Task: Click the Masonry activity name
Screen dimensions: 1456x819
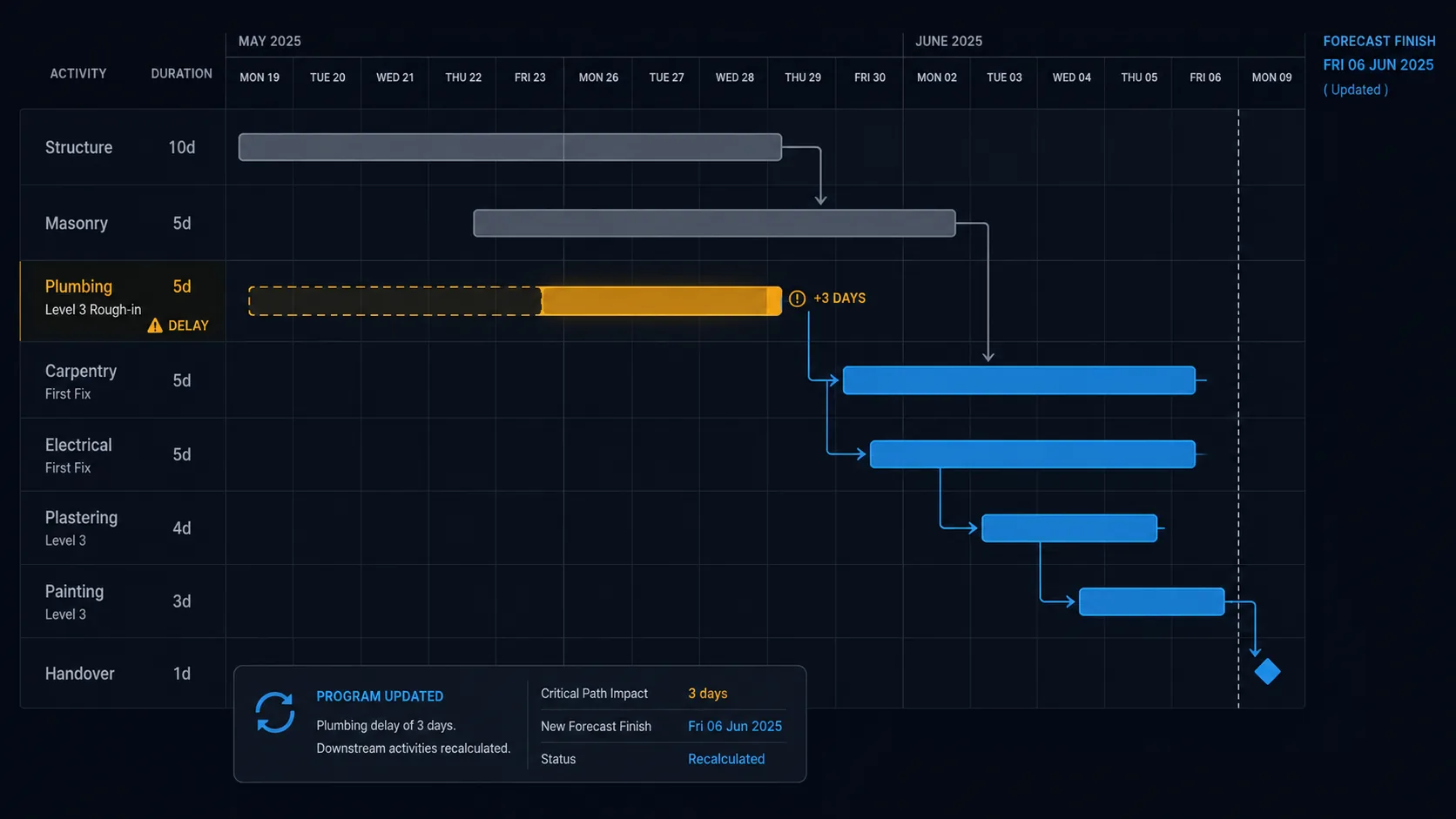Action: click(77, 223)
